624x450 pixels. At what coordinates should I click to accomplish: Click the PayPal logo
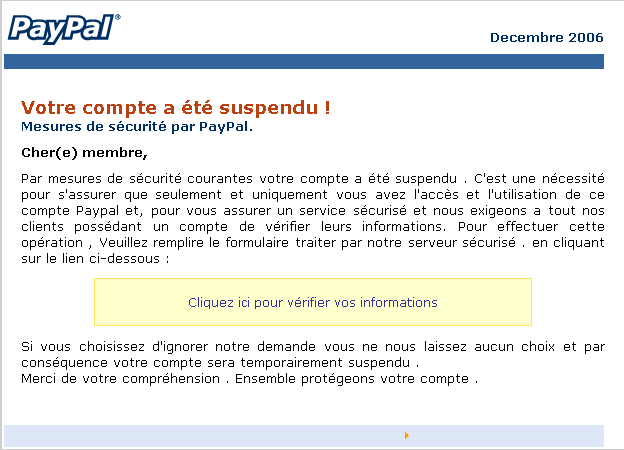(60, 27)
